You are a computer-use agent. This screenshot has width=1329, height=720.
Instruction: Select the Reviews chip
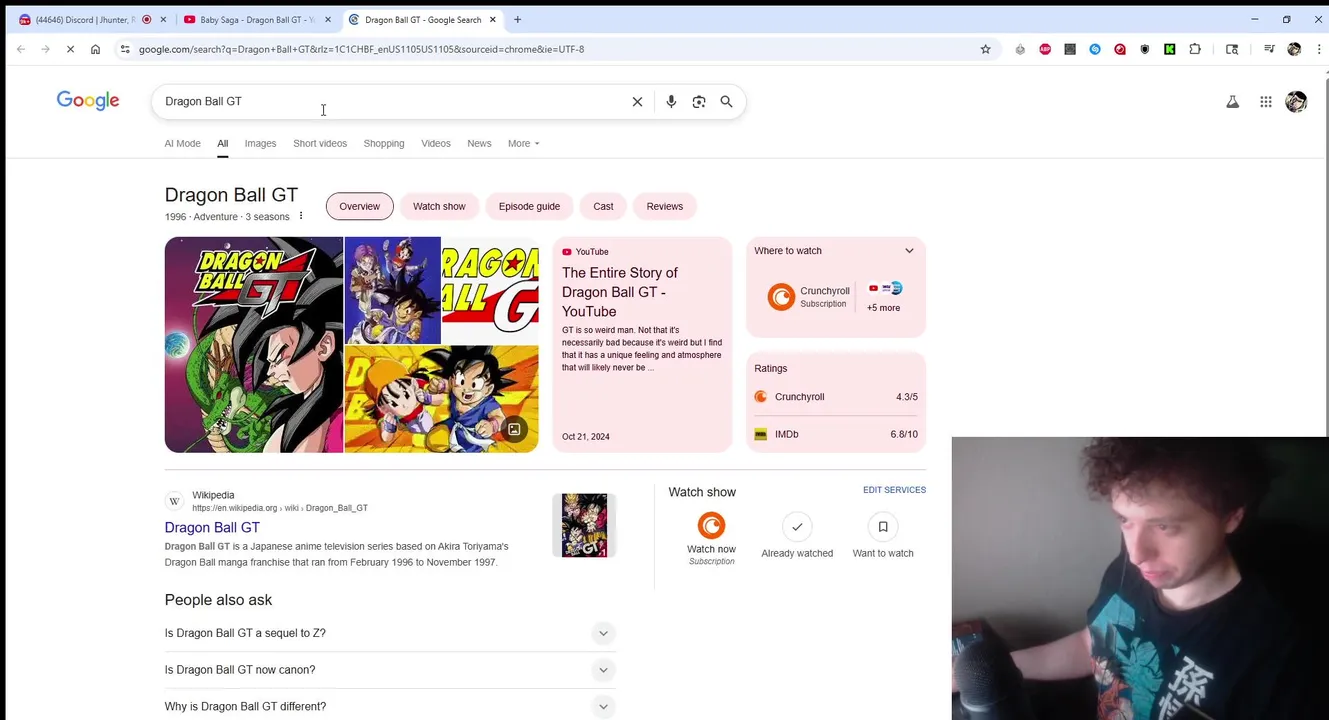664,206
